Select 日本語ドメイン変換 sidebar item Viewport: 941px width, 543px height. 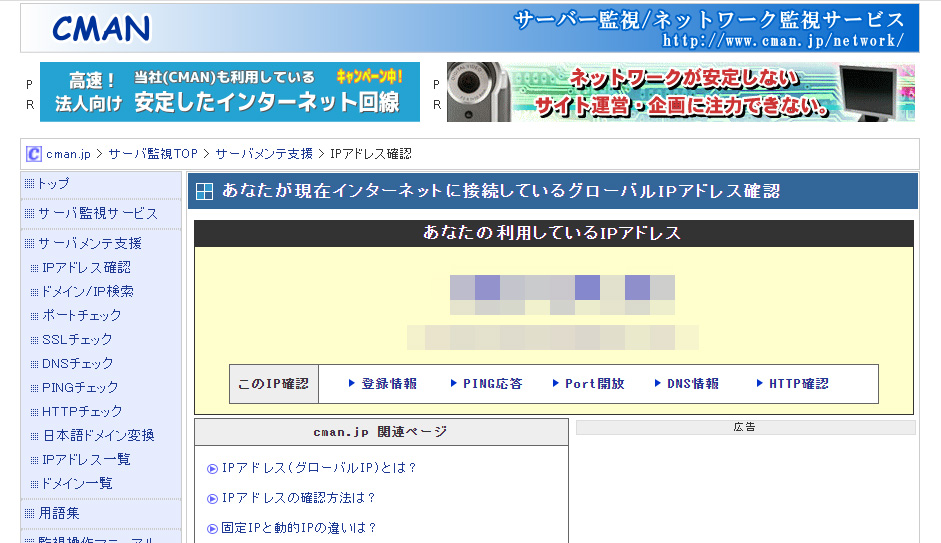[98, 436]
